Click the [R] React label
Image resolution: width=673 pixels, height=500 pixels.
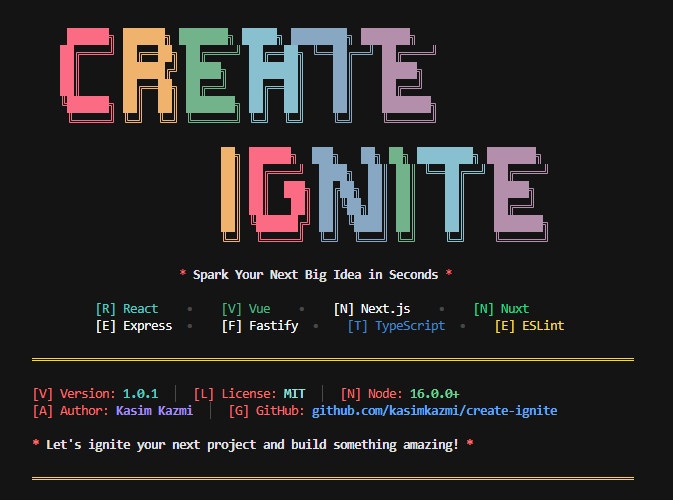coord(126,309)
